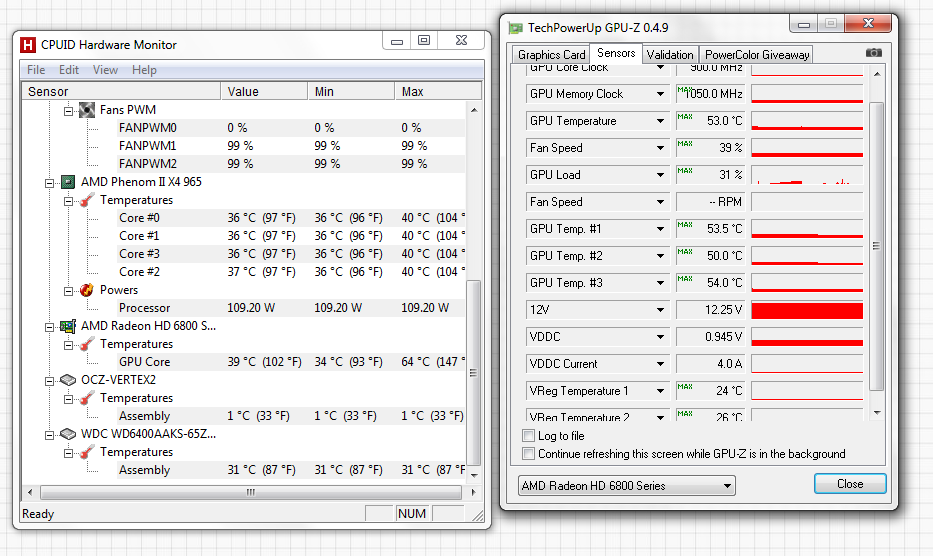Click the thermometer icon under AMD Radeon Temperatures
This screenshot has width=933, height=556.
pyautogui.click(x=87, y=344)
